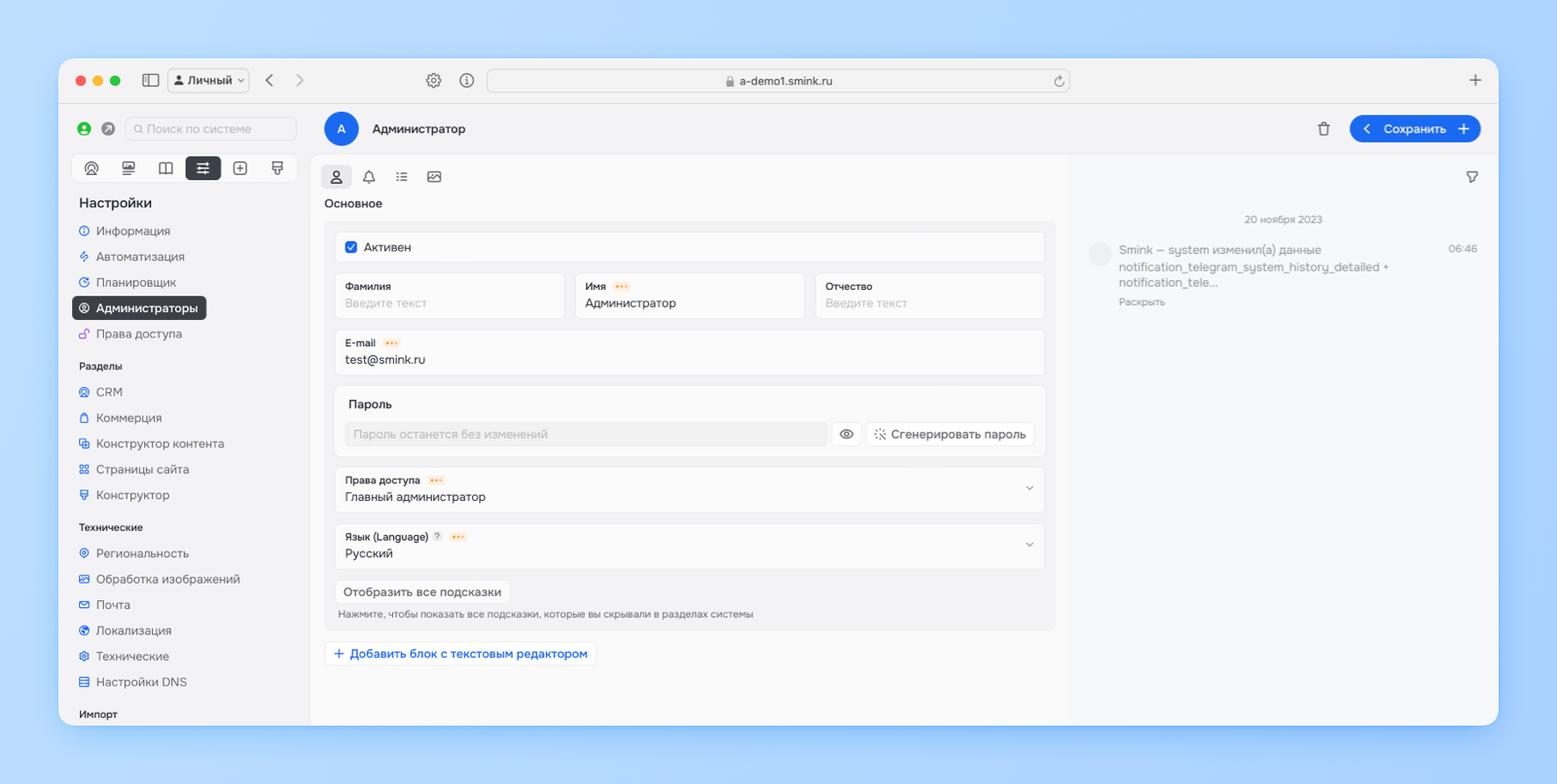The image size is (1557, 784).
Task: Open the CRM section toolbar icon
Action: (x=91, y=168)
